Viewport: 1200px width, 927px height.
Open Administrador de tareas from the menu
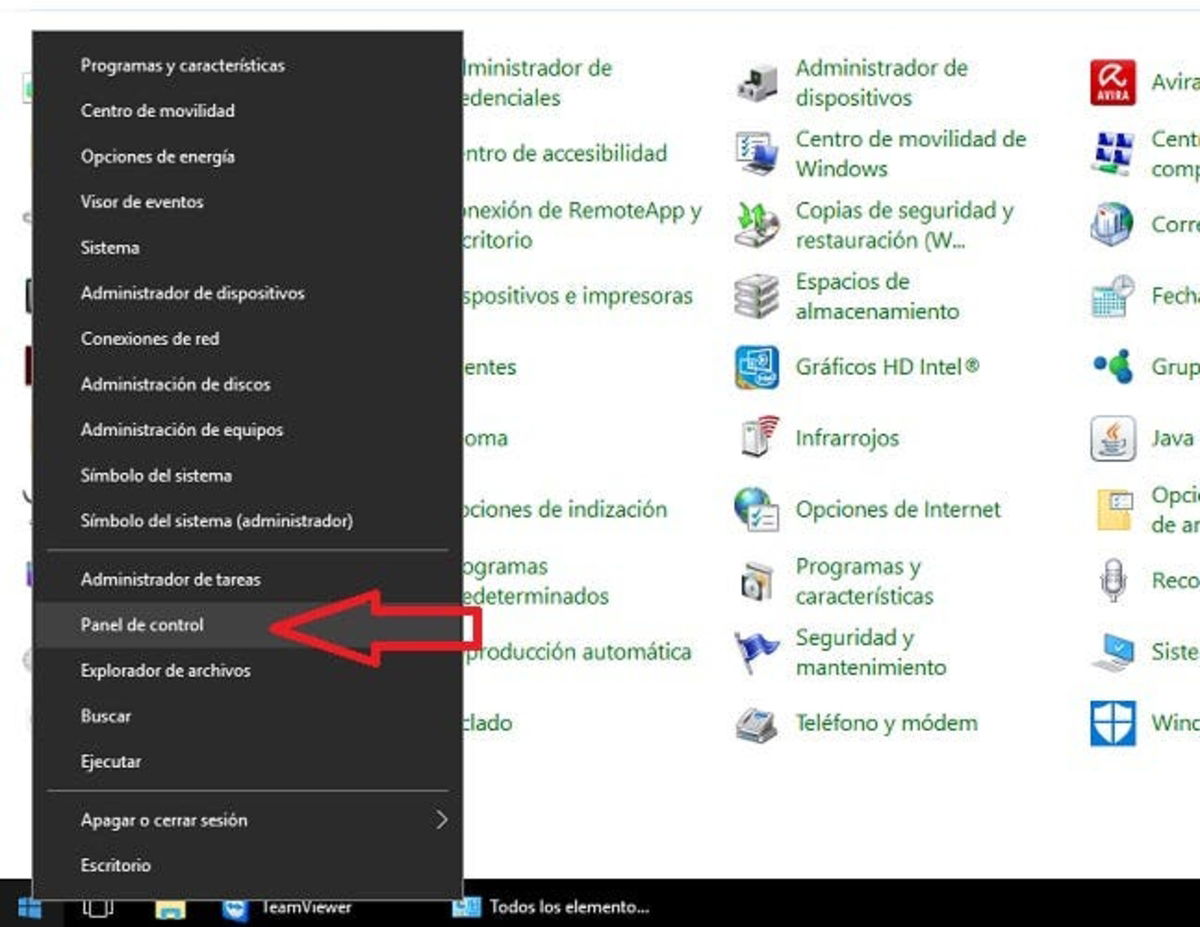click(x=162, y=579)
